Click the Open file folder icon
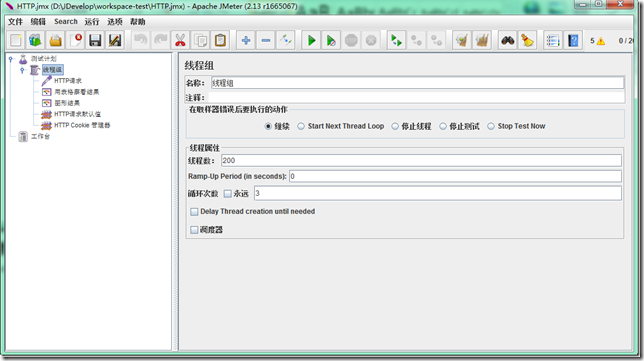The width and height of the screenshot is (644, 361). click(55, 40)
